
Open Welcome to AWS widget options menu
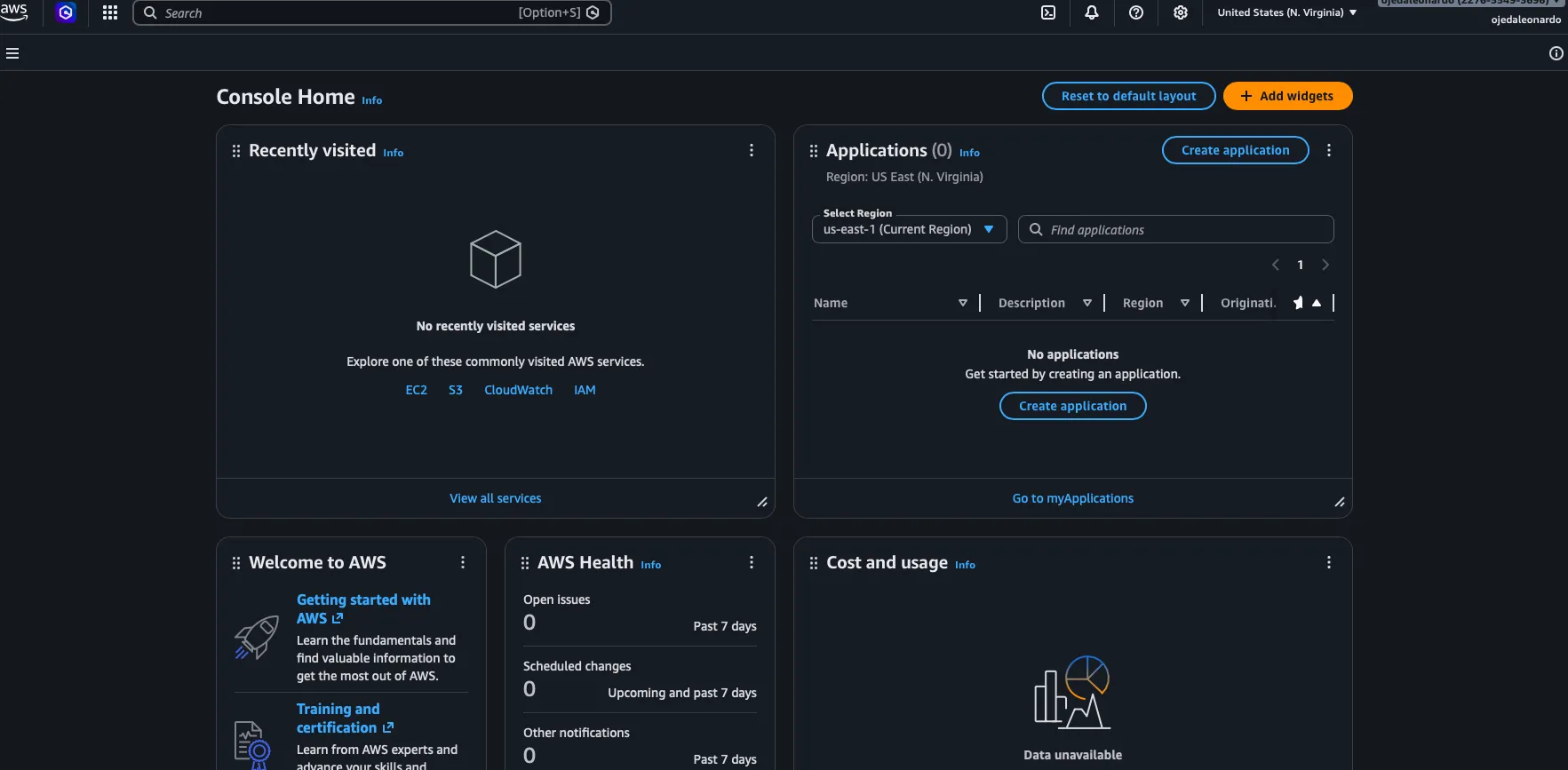[463, 562]
